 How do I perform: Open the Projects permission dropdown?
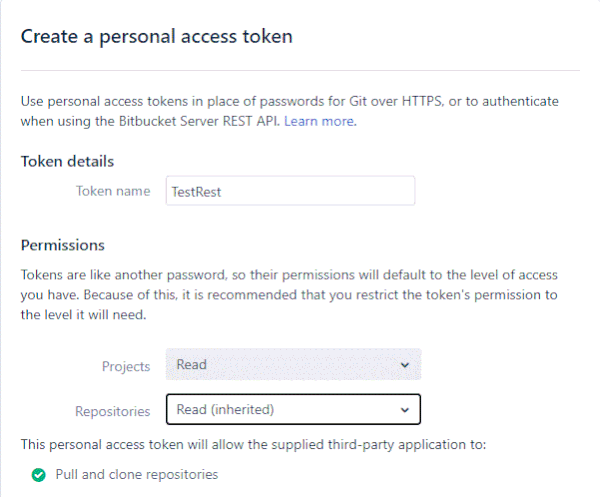click(293, 364)
